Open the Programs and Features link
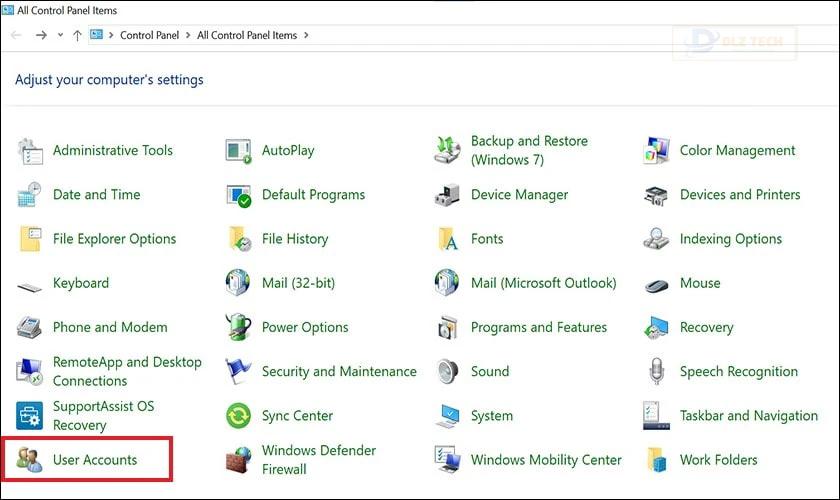 click(539, 327)
